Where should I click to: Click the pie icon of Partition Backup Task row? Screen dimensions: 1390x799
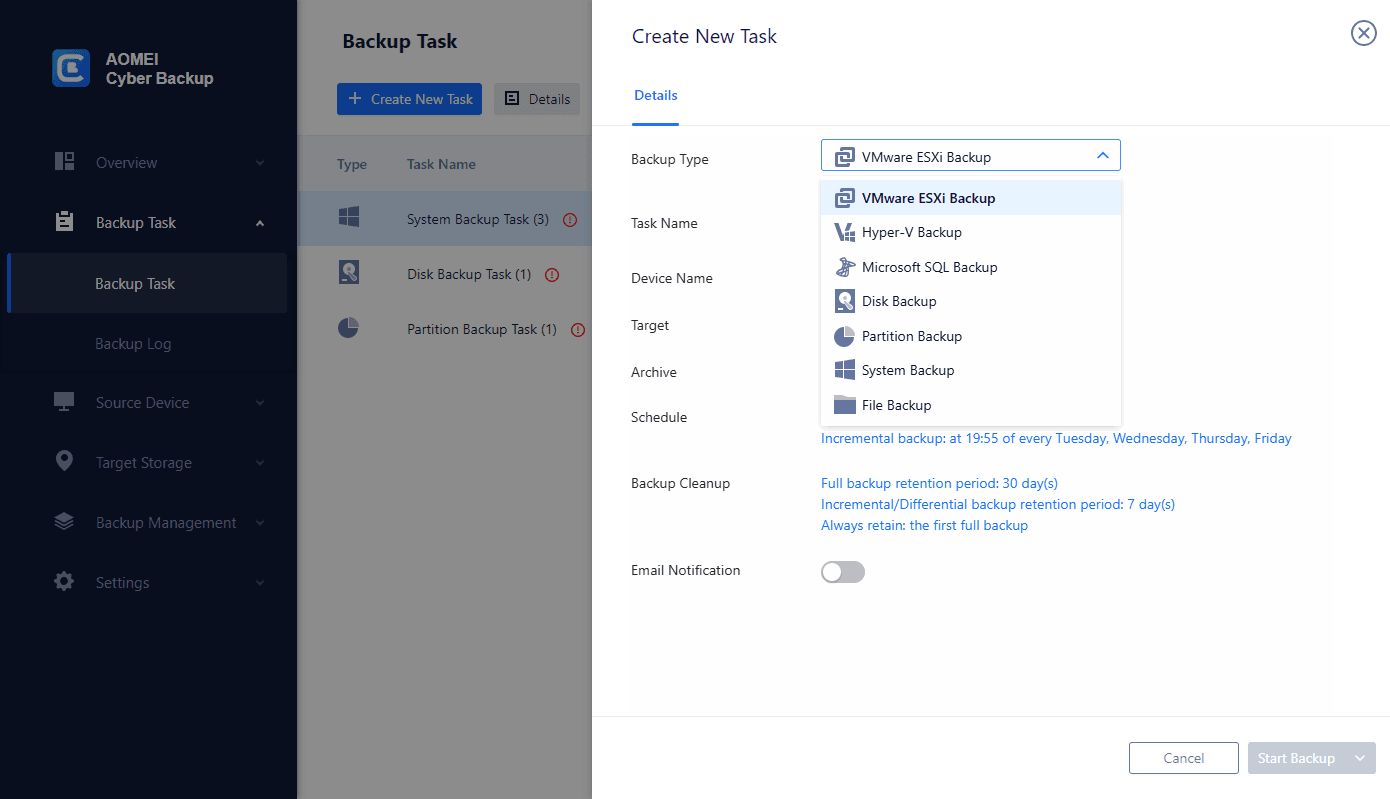(x=348, y=327)
